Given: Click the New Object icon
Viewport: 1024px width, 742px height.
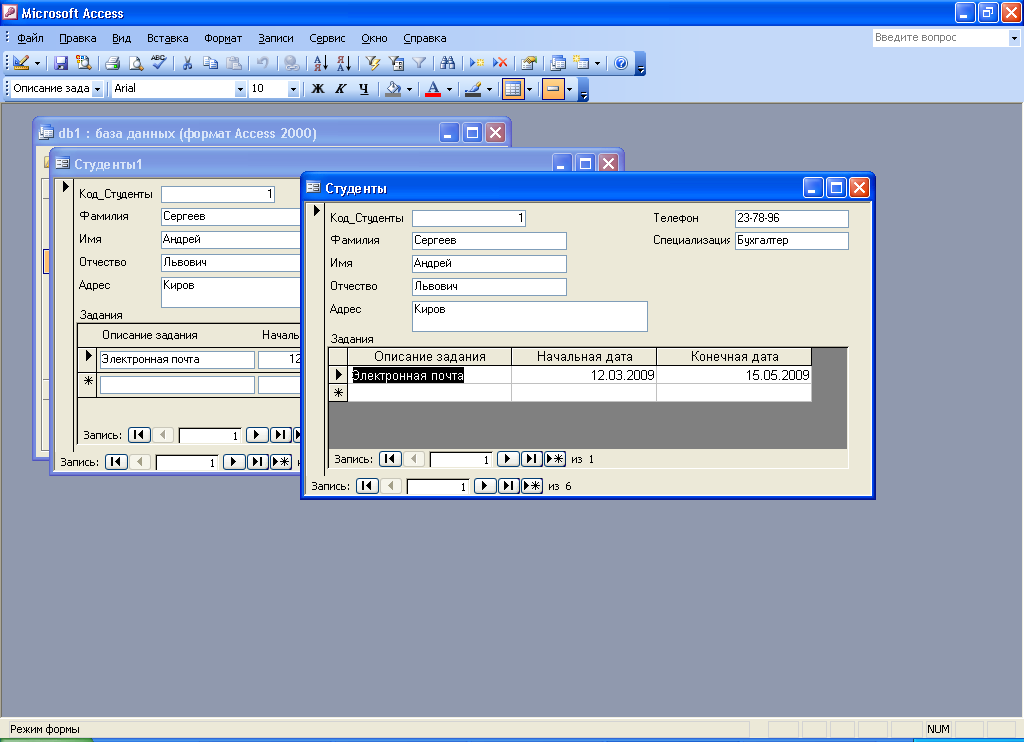Looking at the screenshot, I should (x=581, y=63).
